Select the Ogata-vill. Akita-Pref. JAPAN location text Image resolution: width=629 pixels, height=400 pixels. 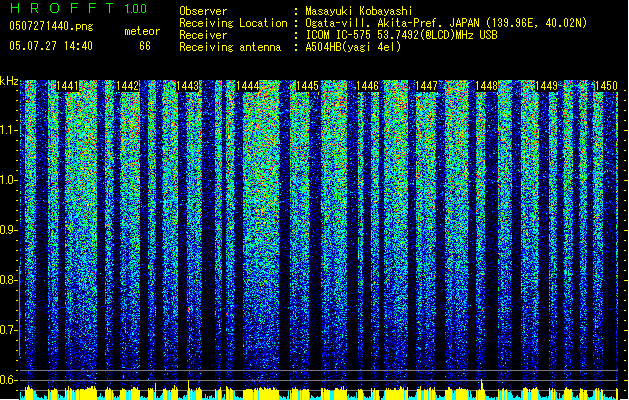pos(446,23)
